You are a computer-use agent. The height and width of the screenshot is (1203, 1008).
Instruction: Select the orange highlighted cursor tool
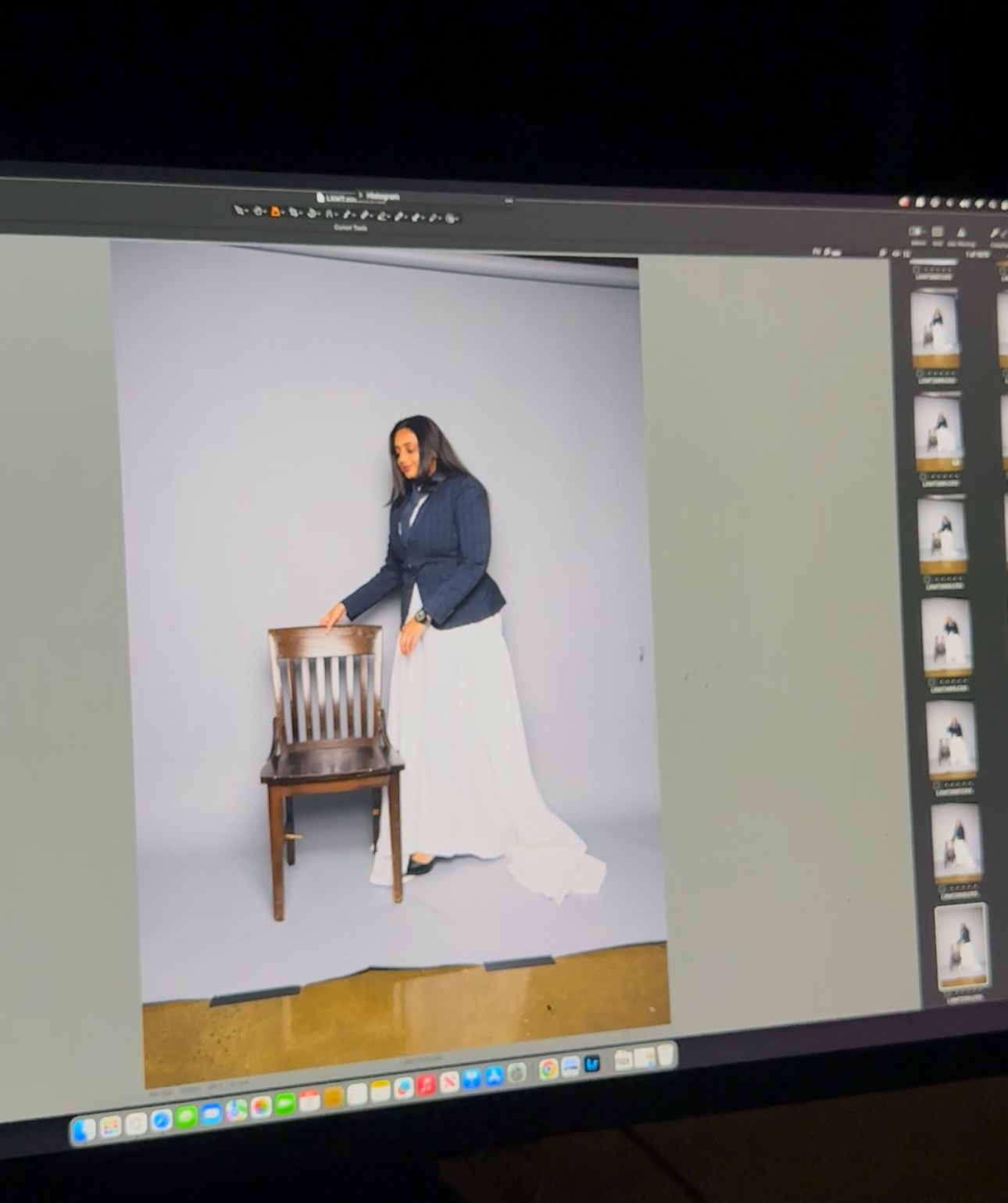tap(276, 211)
